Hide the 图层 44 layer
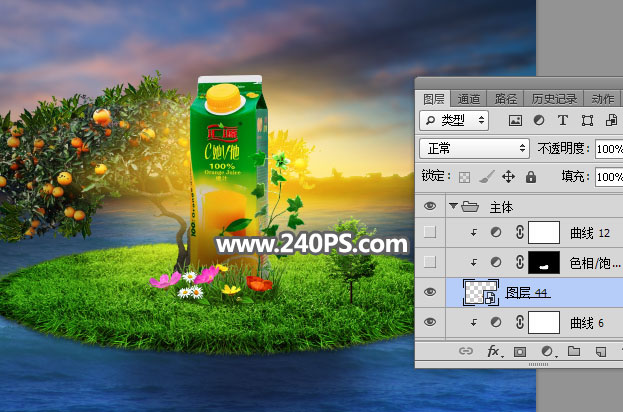623x412 pixels. click(x=430, y=292)
